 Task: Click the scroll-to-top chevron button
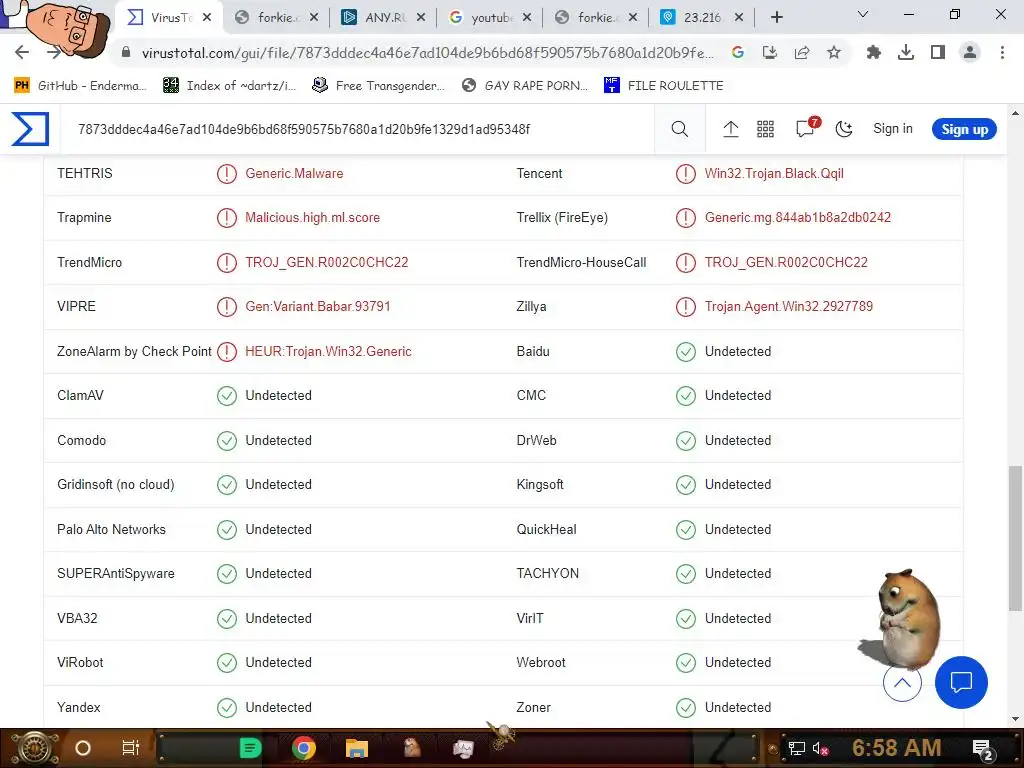(902, 682)
